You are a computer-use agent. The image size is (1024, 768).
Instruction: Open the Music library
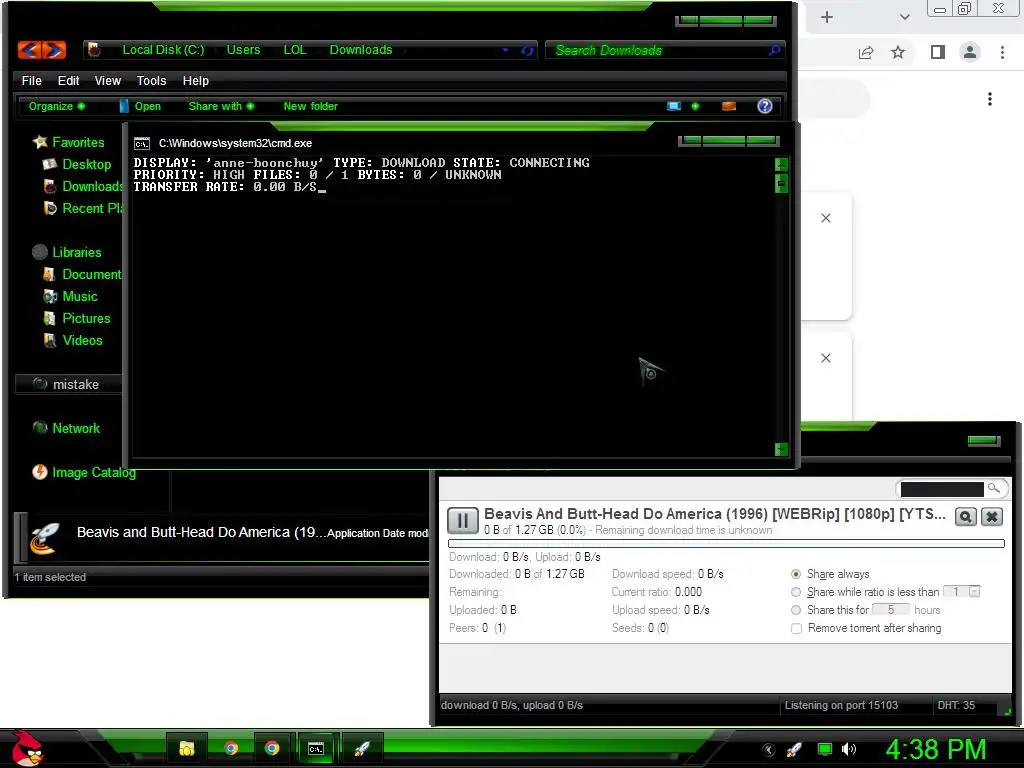pos(80,296)
